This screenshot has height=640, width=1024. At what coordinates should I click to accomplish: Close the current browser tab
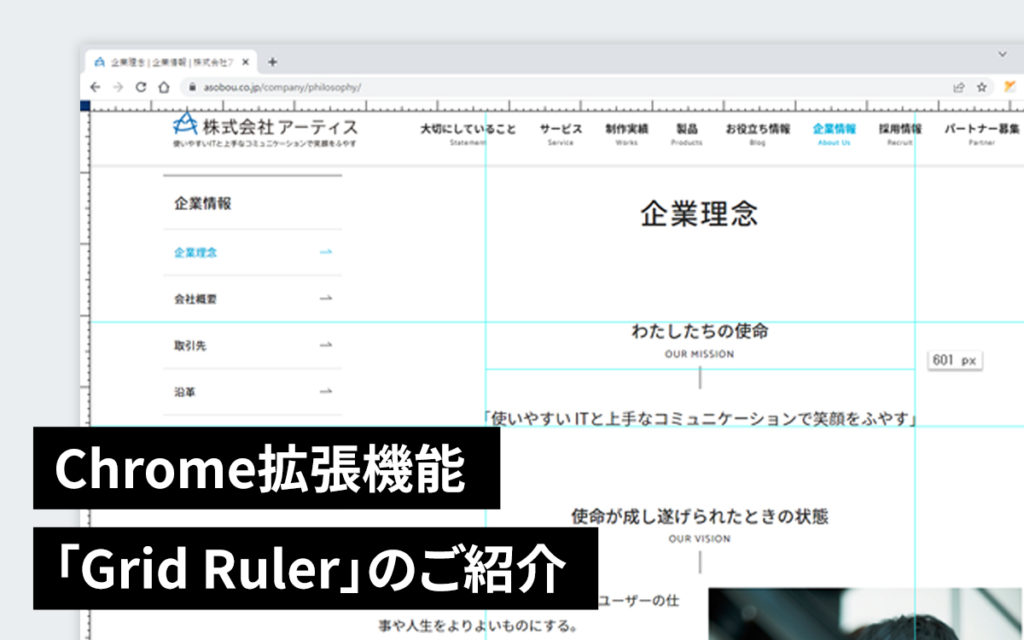[246, 62]
